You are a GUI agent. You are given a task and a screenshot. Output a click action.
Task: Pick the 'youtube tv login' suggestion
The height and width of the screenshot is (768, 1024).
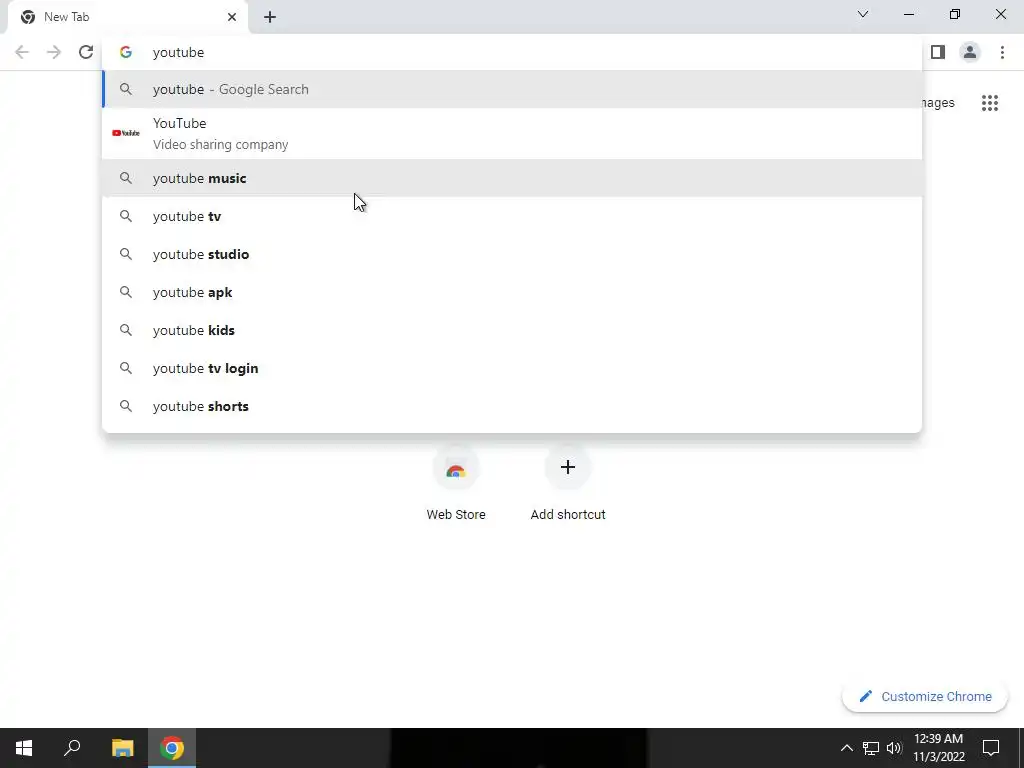pyautogui.click(x=512, y=368)
